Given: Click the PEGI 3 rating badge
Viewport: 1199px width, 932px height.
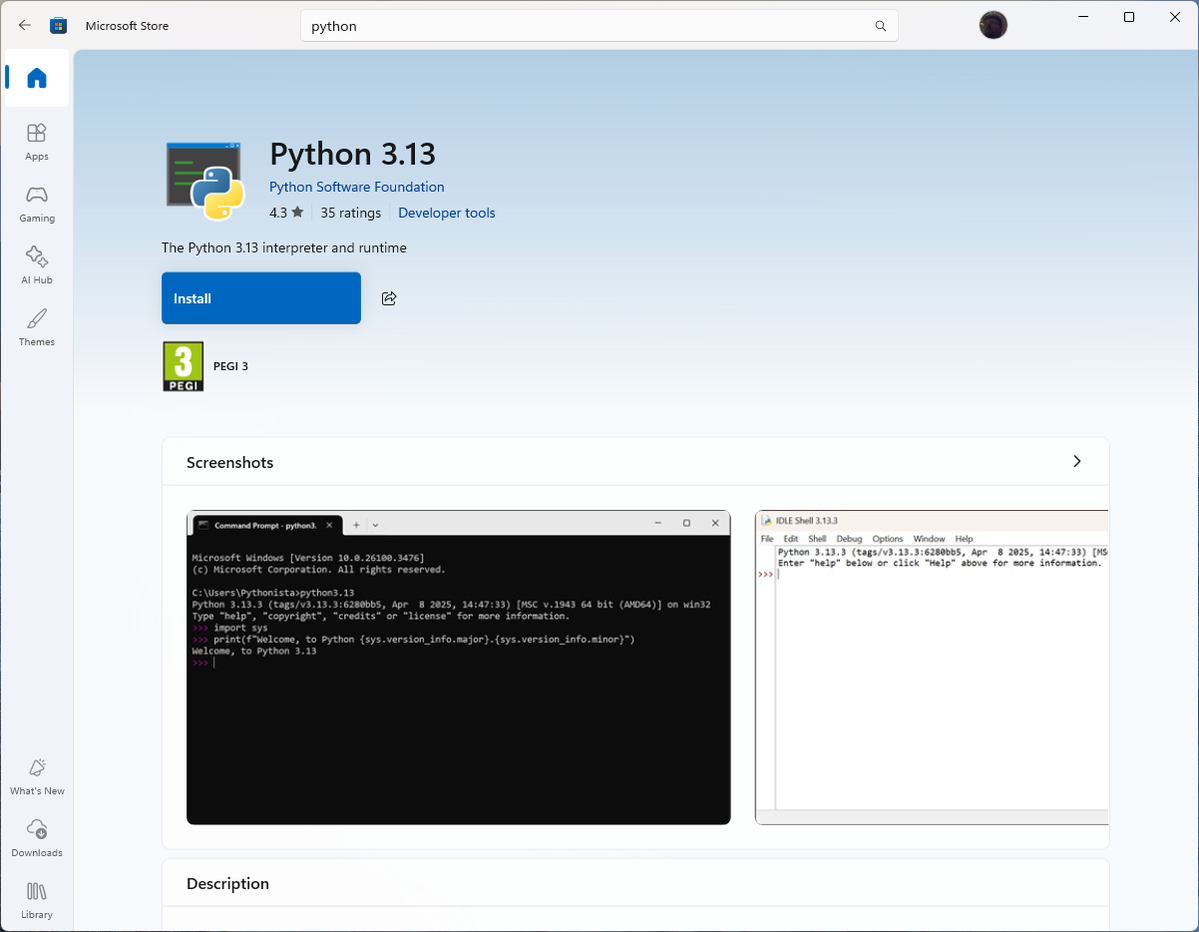Looking at the screenshot, I should (184, 366).
